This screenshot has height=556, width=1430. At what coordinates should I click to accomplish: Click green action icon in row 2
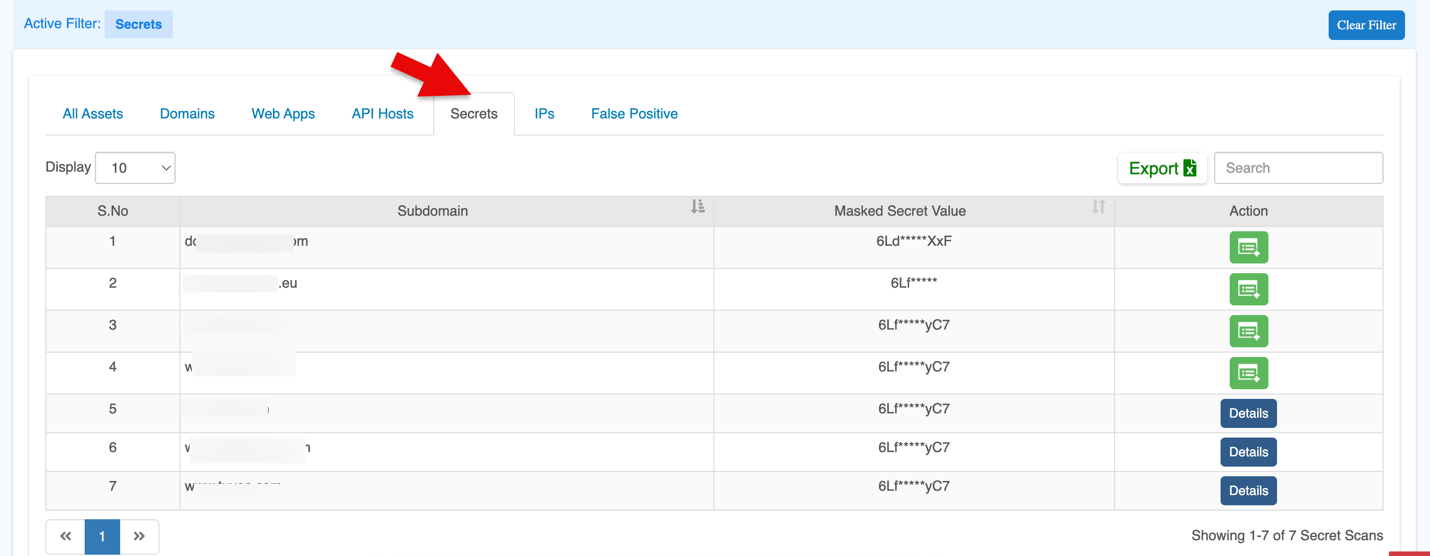[x=1248, y=290]
